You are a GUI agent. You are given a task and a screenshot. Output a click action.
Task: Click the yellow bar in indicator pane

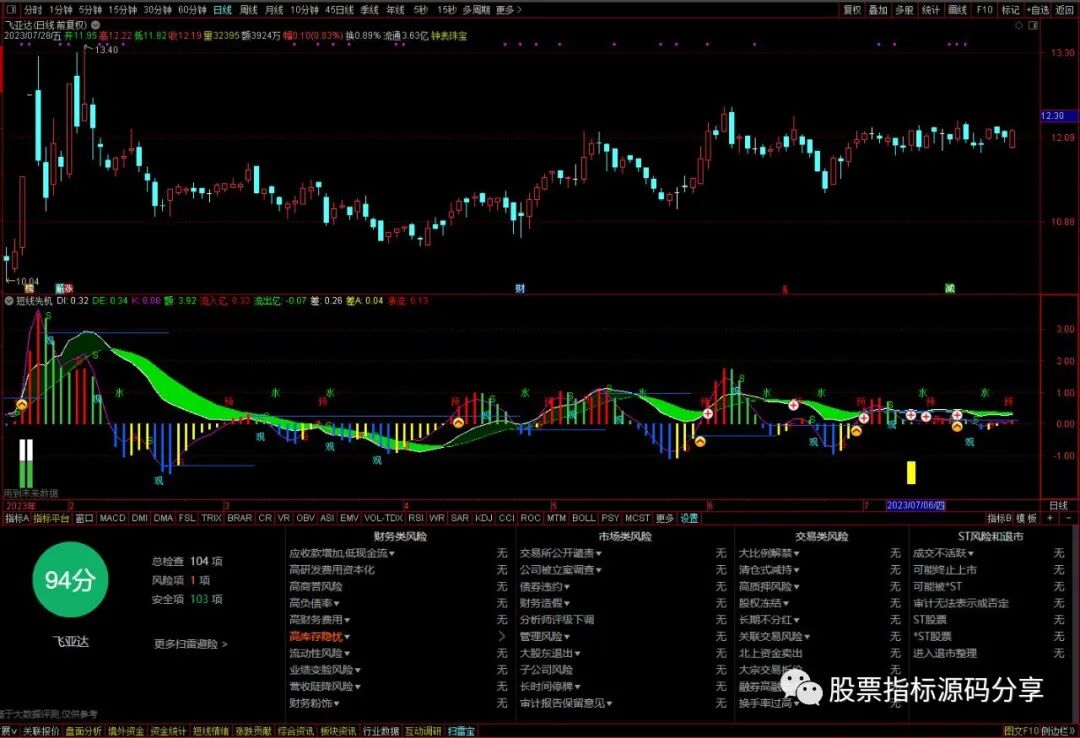[911, 472]
